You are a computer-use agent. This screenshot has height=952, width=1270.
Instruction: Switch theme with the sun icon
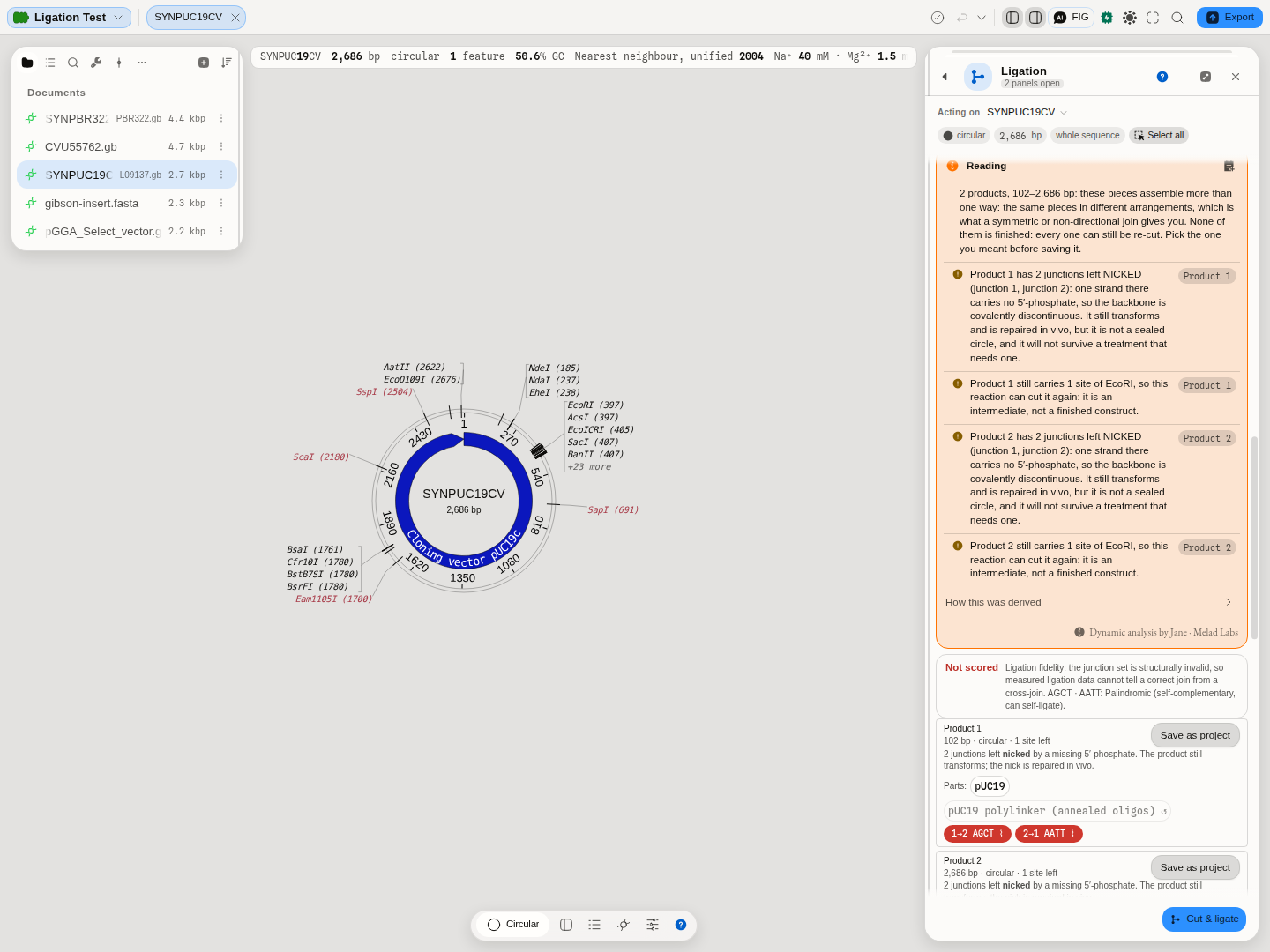tap(1130, 18)
